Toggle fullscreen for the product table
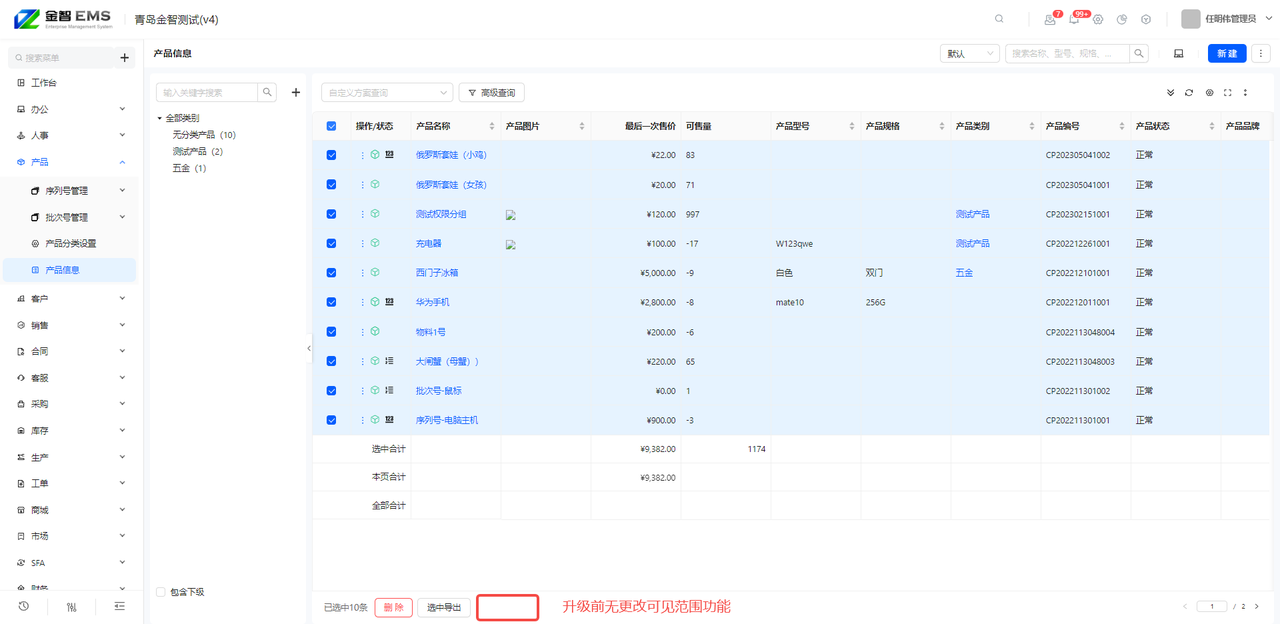The width and height of the screenshot is (1280, 624). (1227, 93)
